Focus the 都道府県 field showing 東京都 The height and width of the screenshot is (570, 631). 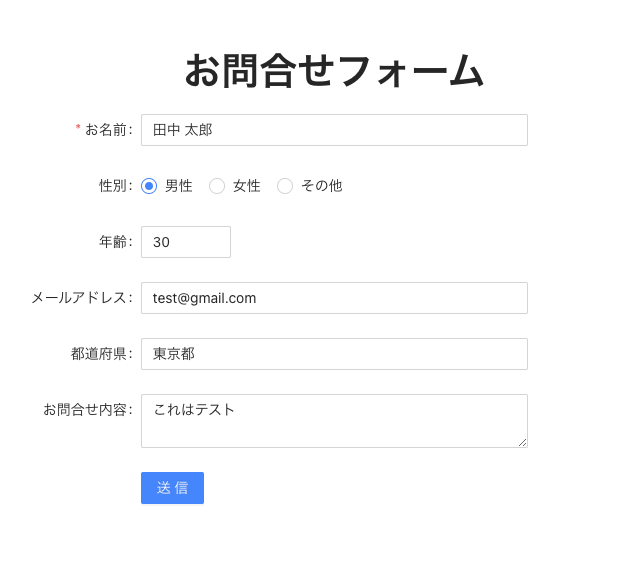point(334,354)
